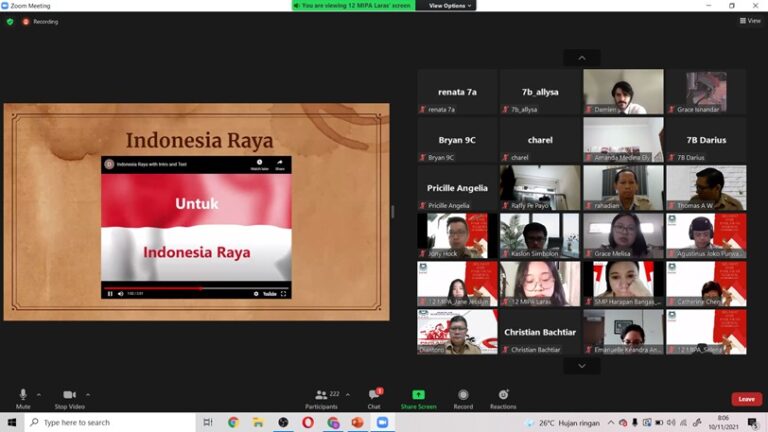Select Christian Bachtiar's participant tile

coord(539,332)
